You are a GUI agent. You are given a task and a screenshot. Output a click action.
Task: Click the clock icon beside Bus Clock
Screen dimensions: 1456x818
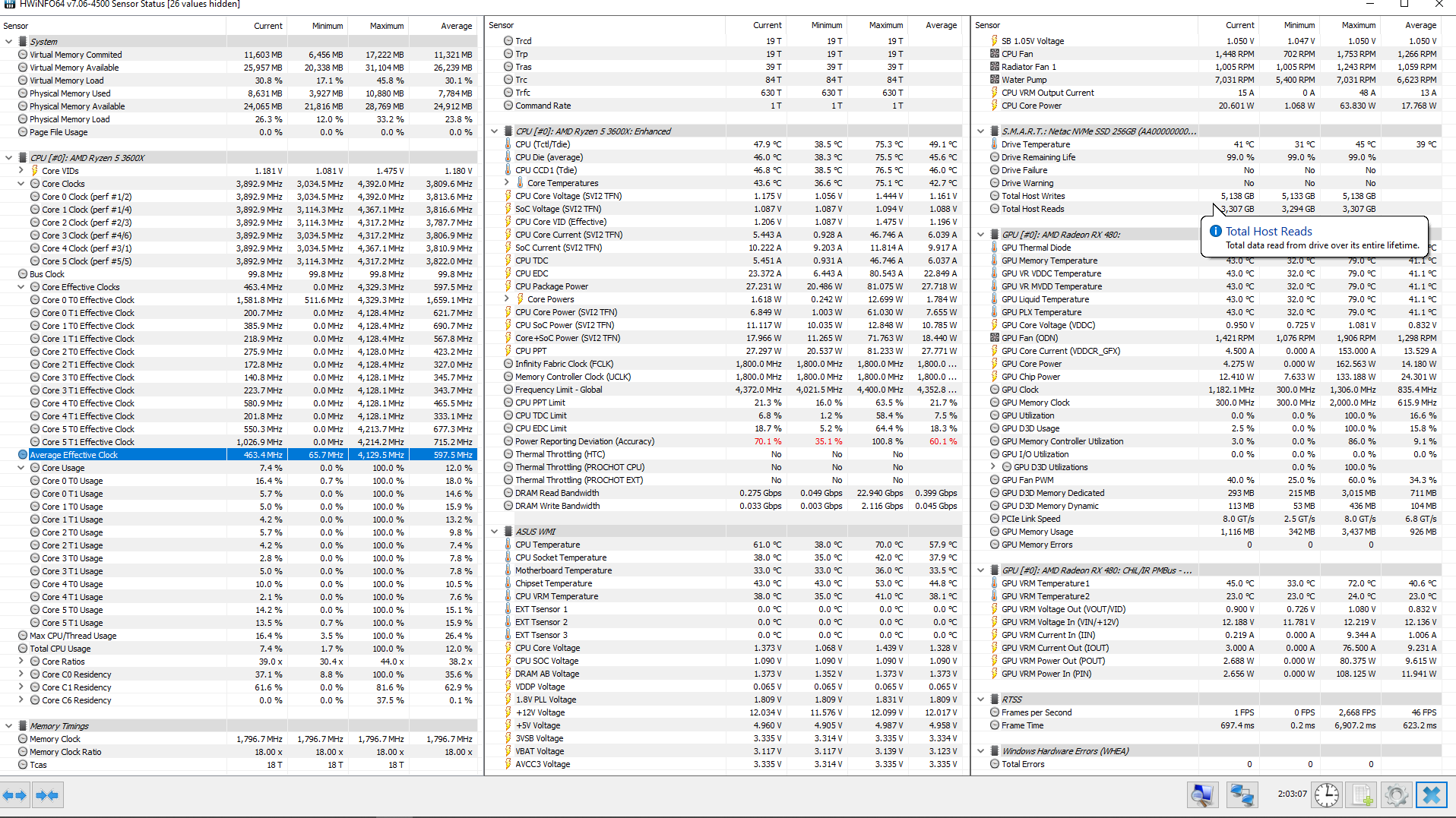point(23,274)
